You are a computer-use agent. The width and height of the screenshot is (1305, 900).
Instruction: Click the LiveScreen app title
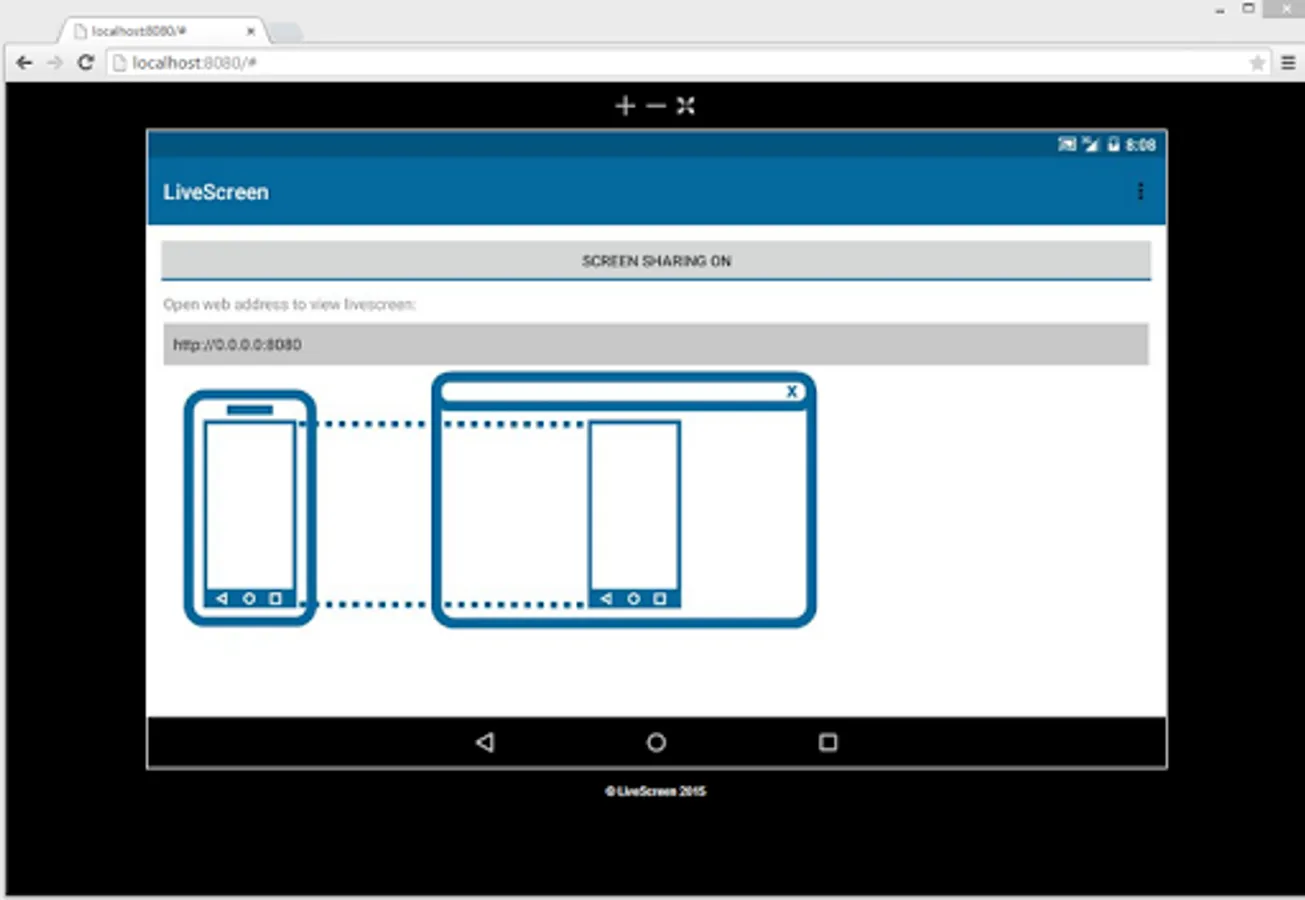click(x=216, y=192)
